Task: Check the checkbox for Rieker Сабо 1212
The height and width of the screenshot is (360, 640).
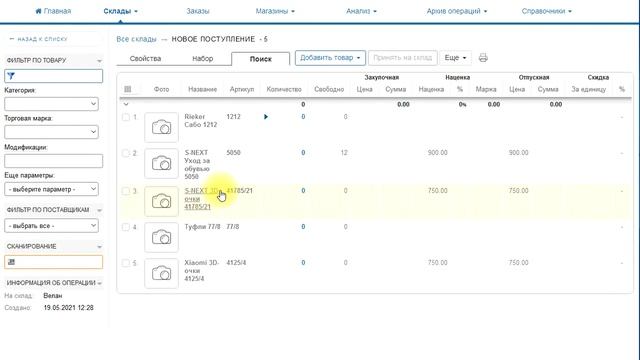Action: pos(126,117)
